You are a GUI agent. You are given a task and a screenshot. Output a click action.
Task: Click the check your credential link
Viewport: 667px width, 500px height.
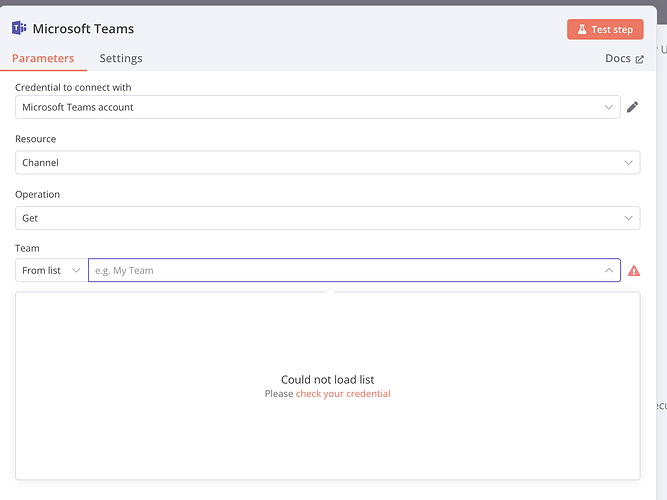343,394
